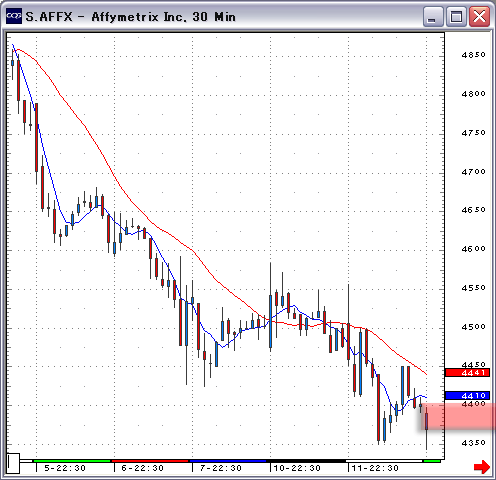This screenshot has width=496, height=480.
Task: Click the blue session bar above 7-22:30
Action: [x=228, y=461]
